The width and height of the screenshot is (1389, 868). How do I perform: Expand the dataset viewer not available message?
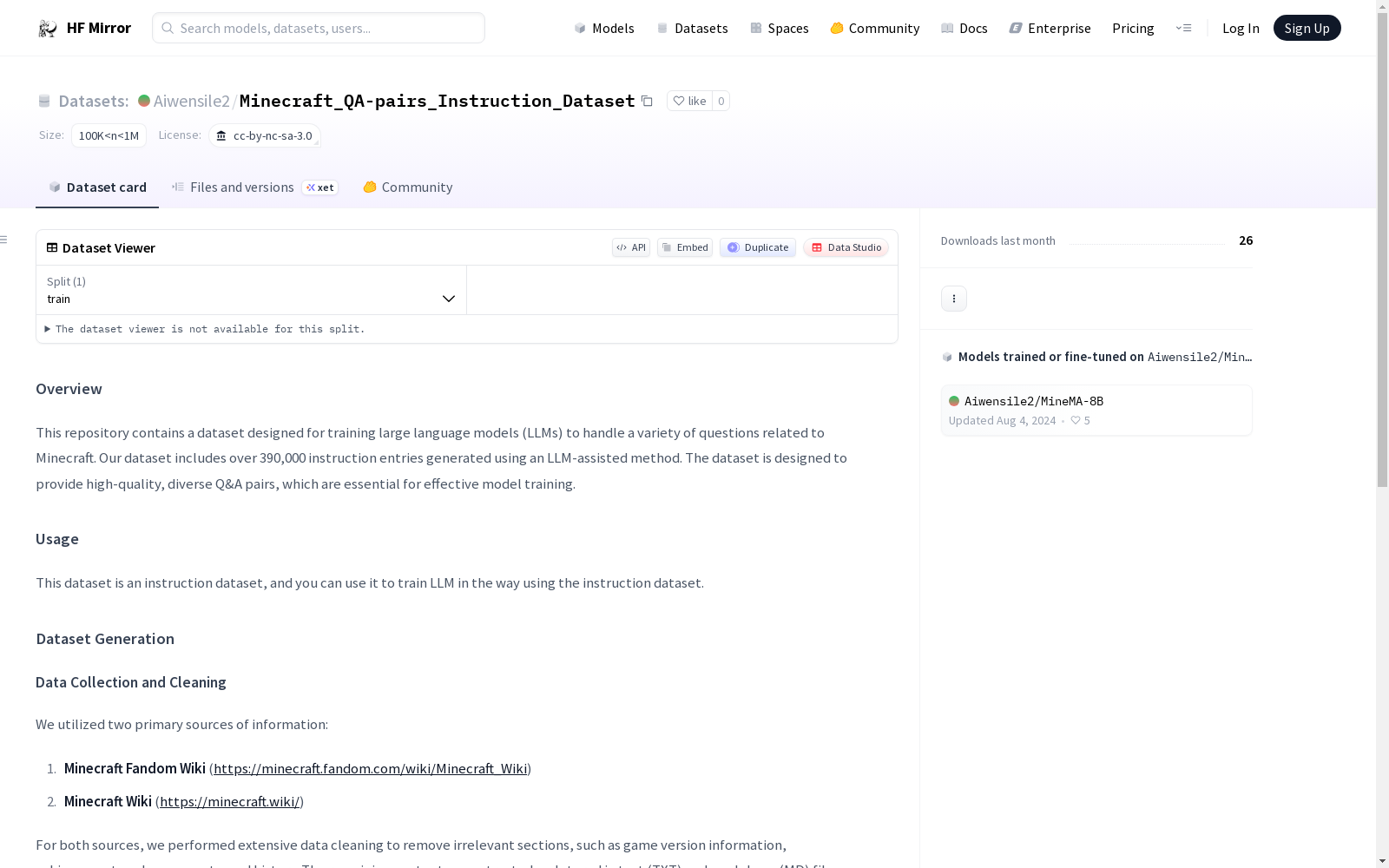(x=205, y=329)
